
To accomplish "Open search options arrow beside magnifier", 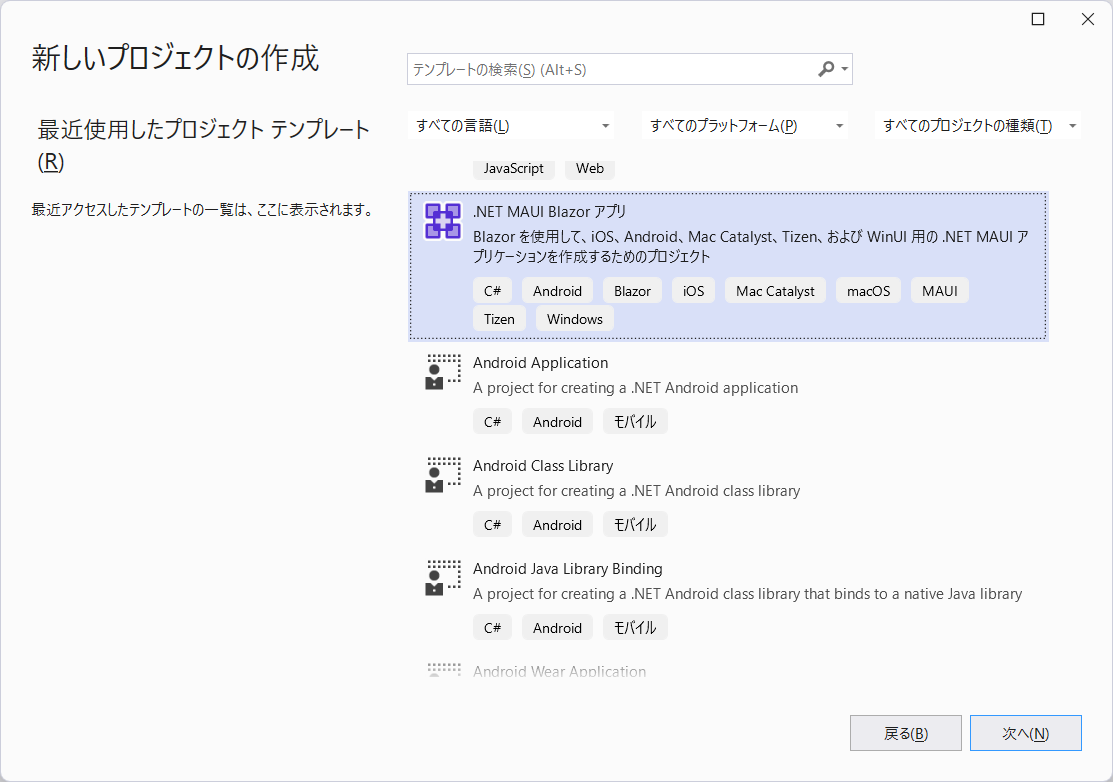I will [845, 70].
